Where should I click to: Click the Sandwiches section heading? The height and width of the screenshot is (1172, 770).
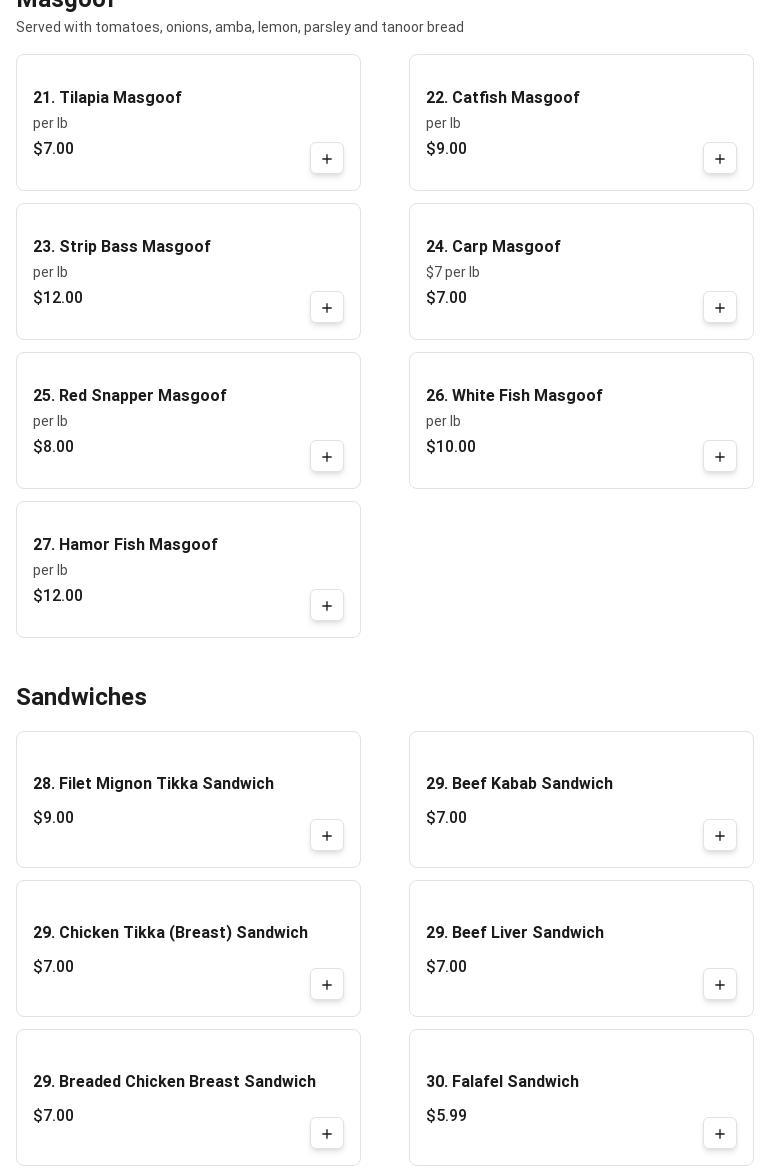click(x=81, y=697)
